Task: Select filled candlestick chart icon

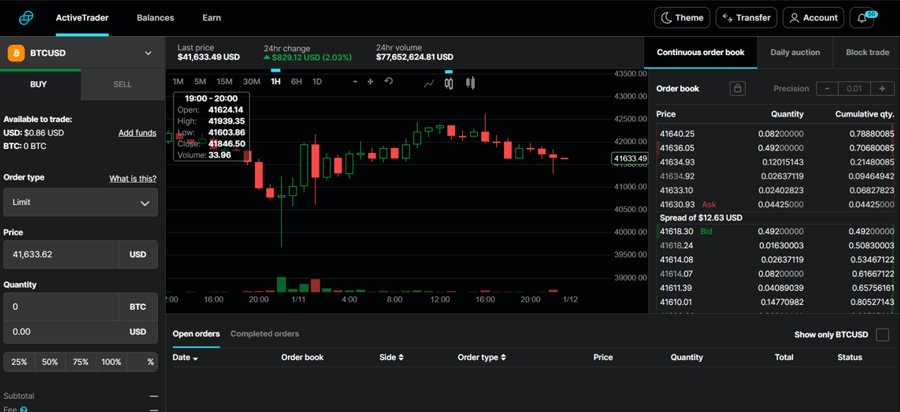Action: pyautogui.click(x=471, y=84)
